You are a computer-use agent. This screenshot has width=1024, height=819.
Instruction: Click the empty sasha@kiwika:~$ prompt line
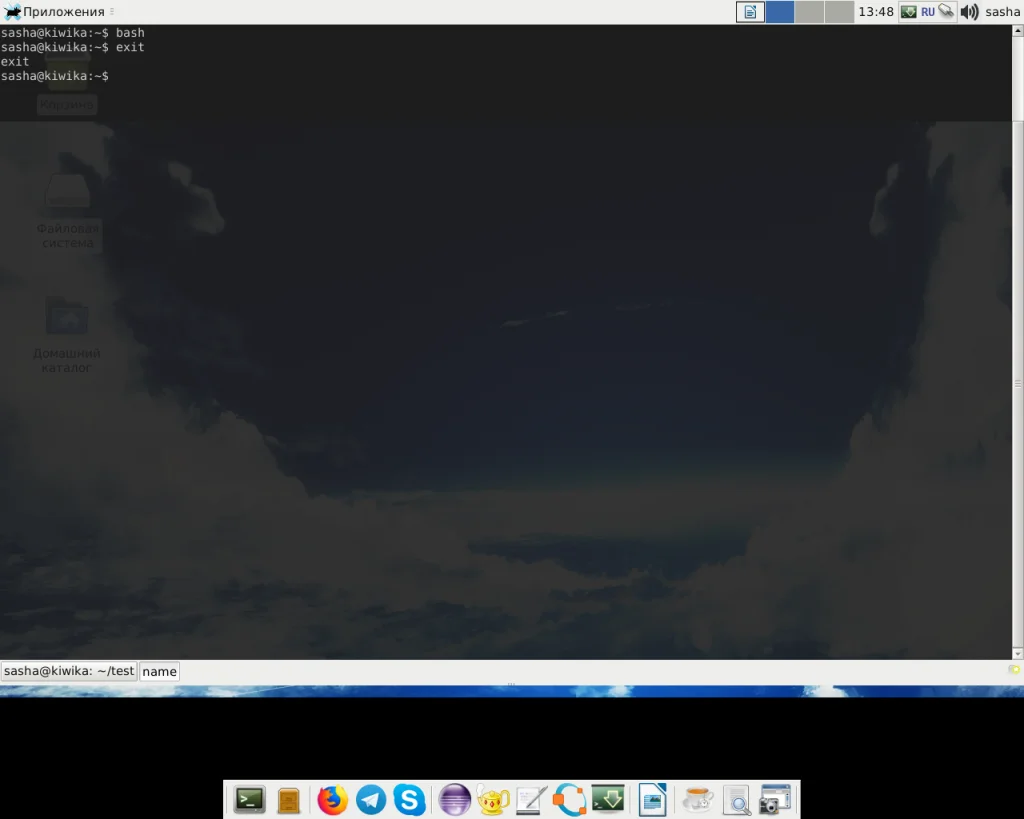coord(55,76)
